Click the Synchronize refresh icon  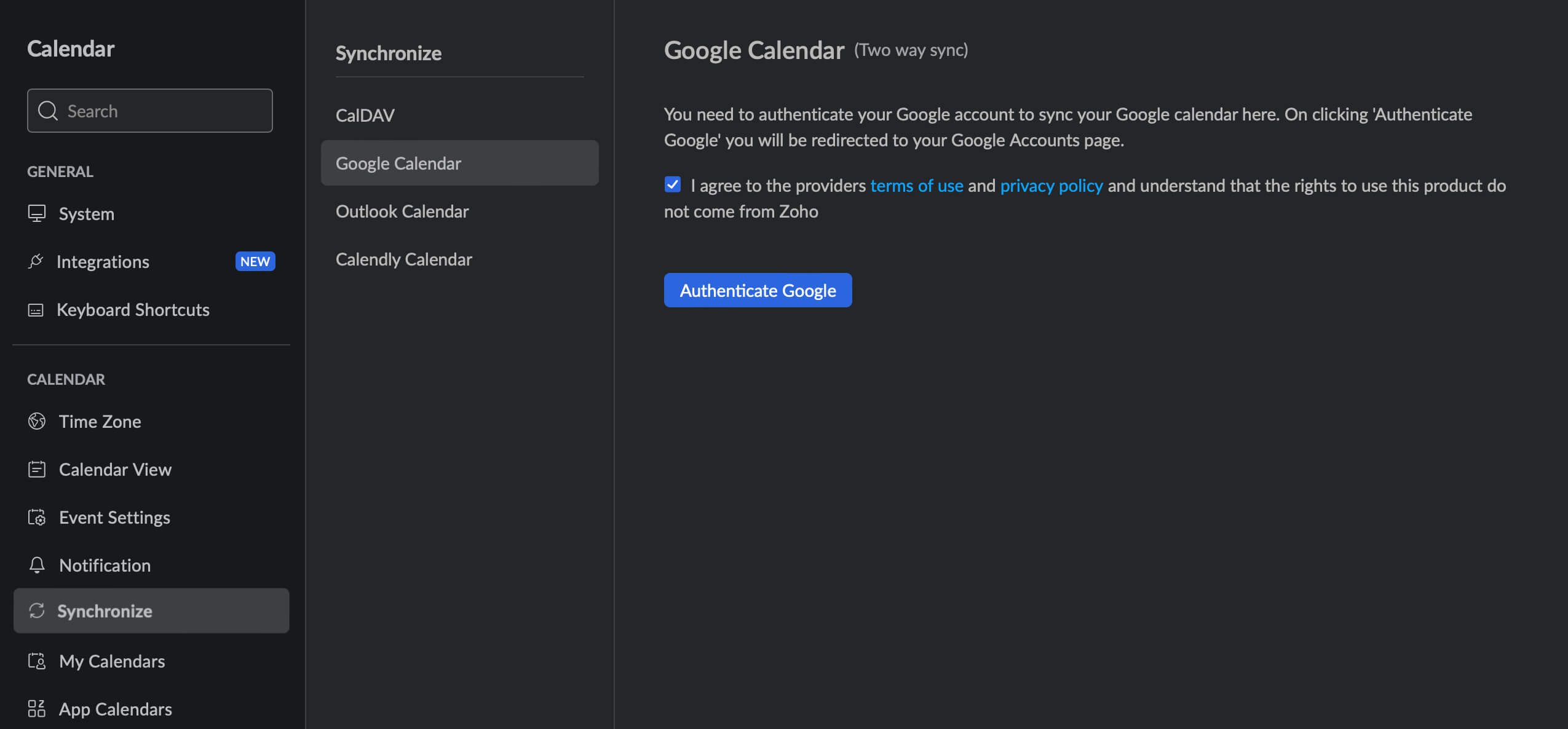pyautogui.click(x=38, y=610)
